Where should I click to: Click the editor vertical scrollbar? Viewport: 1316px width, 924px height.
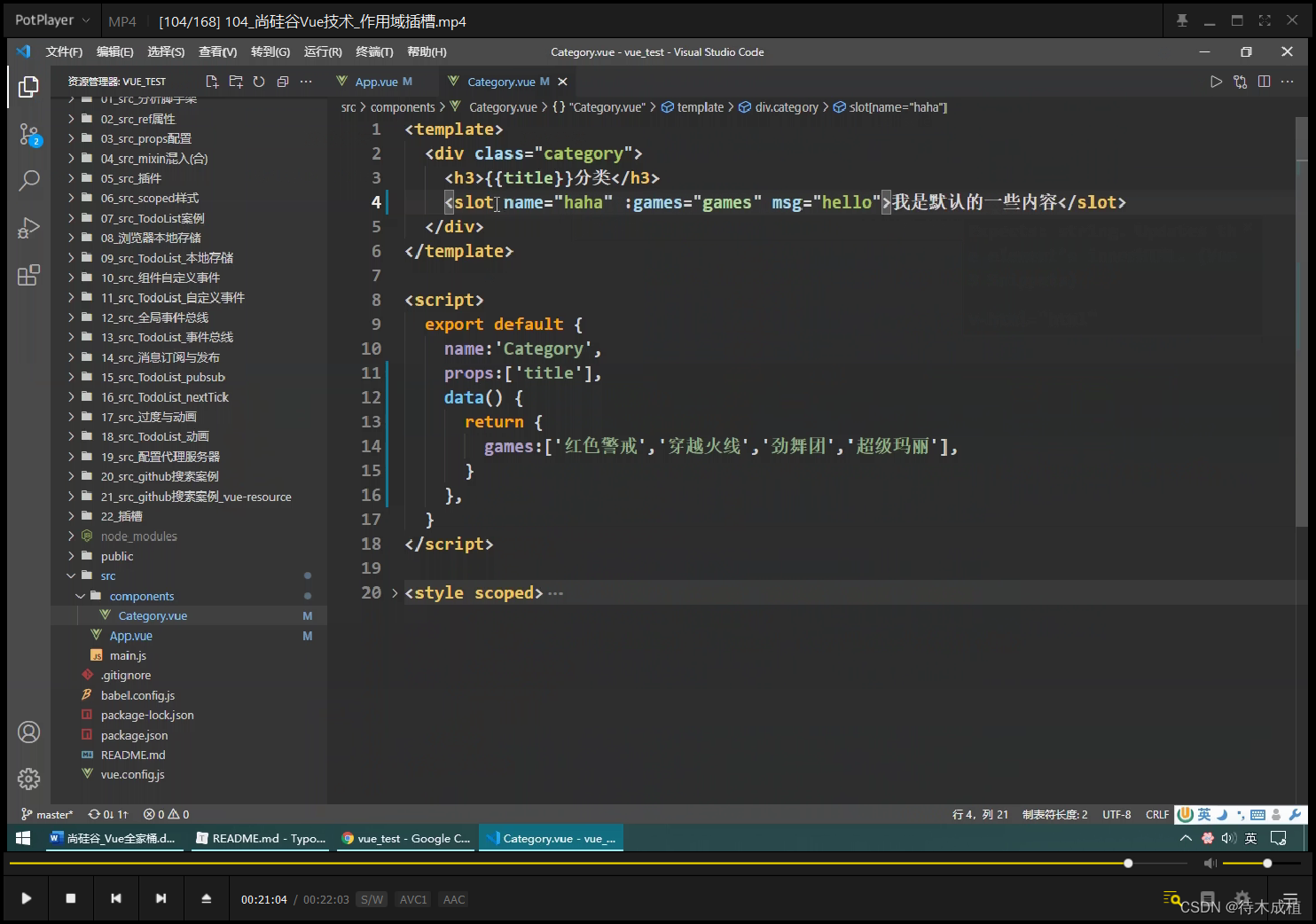pyautogui.click(x=1302, y=321)
